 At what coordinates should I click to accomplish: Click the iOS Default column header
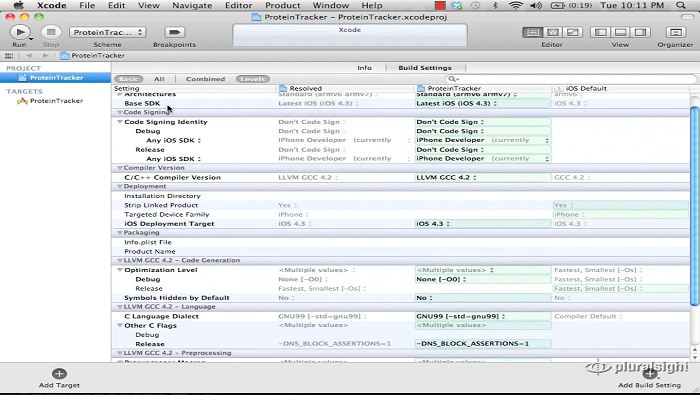click(x=621, y=88)
